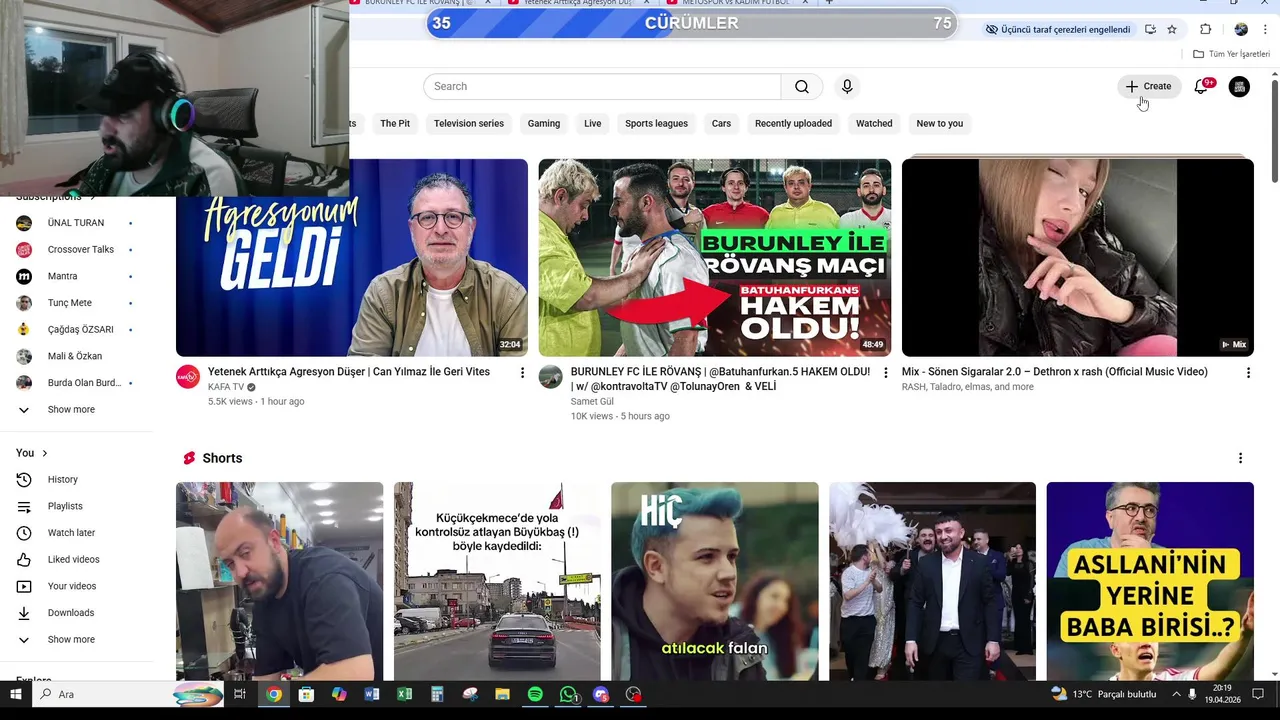The height and width of the screenshot is (720, 1280).
Task: Click the third-party cookies blocked indicator
Action: tap(1058, 30)
